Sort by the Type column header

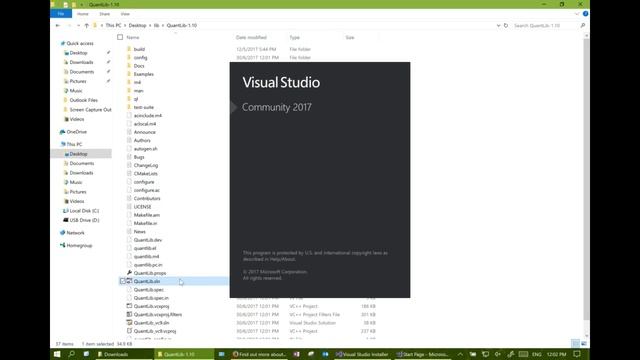pyautogui.click(x=295, y=37)
